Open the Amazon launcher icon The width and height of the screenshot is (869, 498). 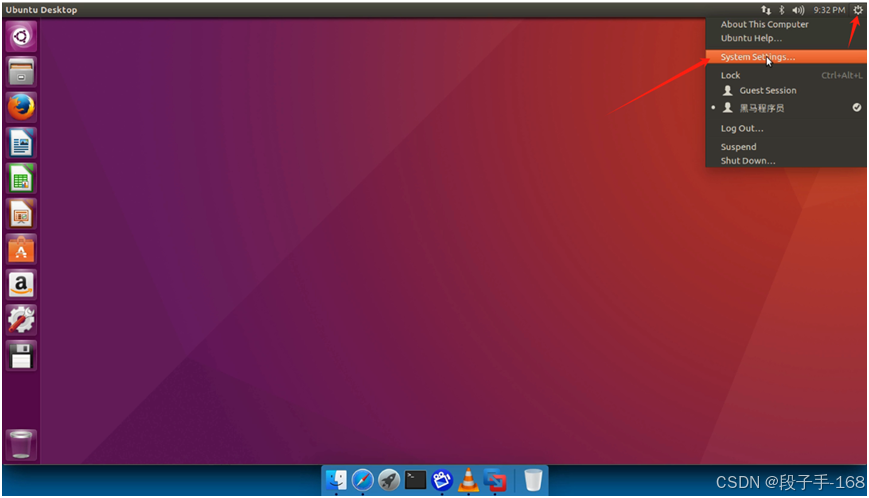click(x=21, y=285)
